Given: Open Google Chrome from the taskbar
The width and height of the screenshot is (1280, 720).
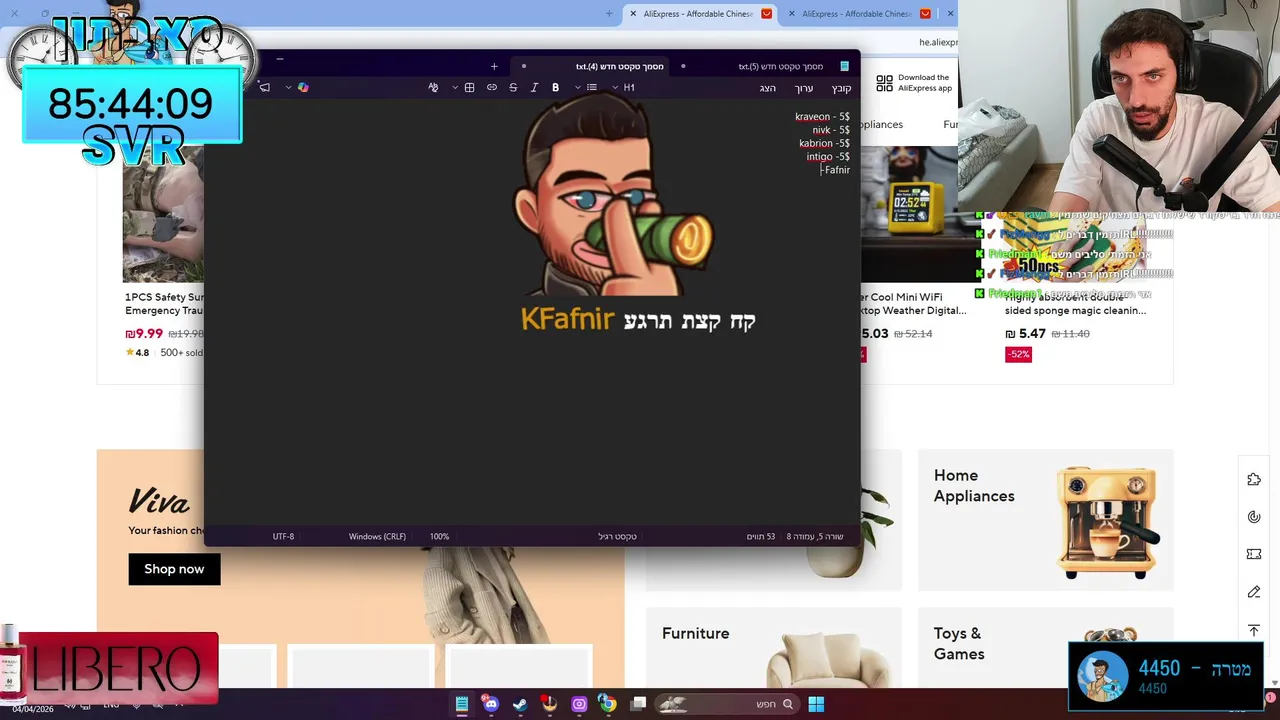Looking at the screenshot, I should [608, 704].
